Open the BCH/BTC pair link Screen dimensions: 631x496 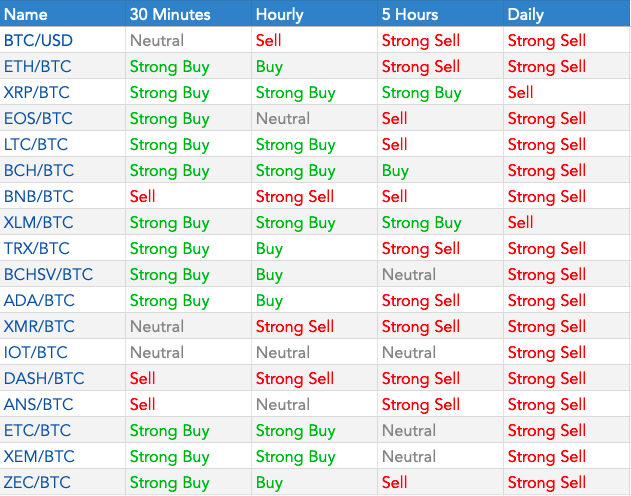(38, 171)
